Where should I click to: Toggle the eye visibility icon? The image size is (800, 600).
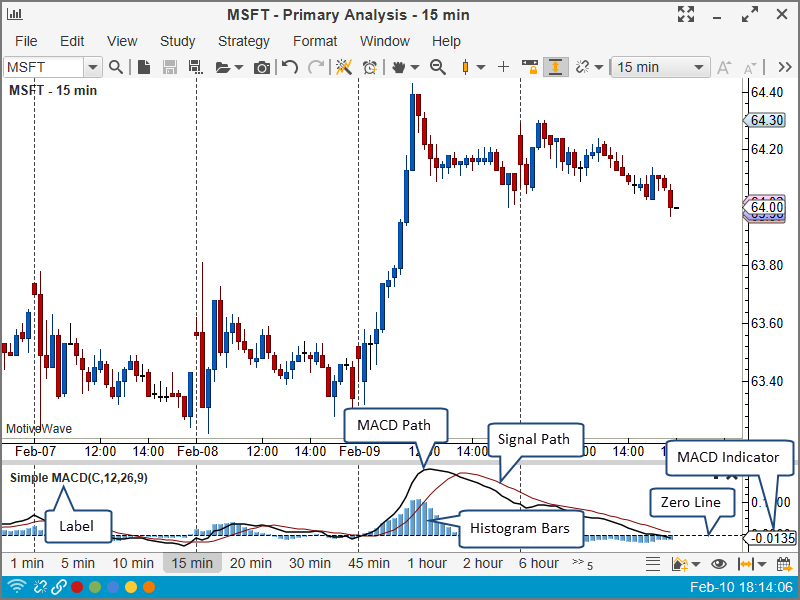(x=718, y=564)
